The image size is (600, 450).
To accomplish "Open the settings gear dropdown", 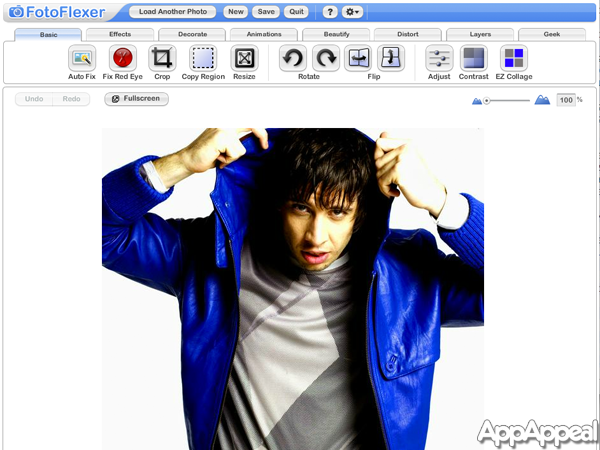I will [x=353, y=12].
